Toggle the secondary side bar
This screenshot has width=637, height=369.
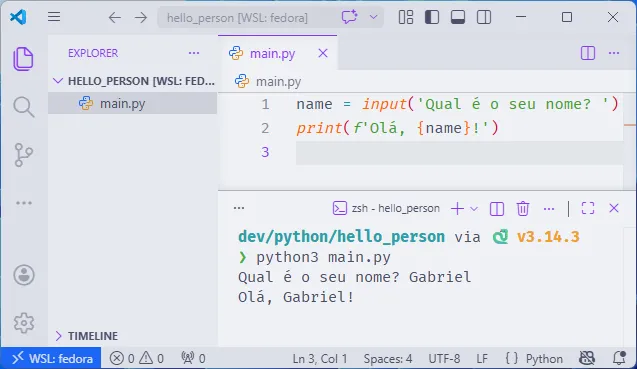pyautogui.click(x=484, y=17)
